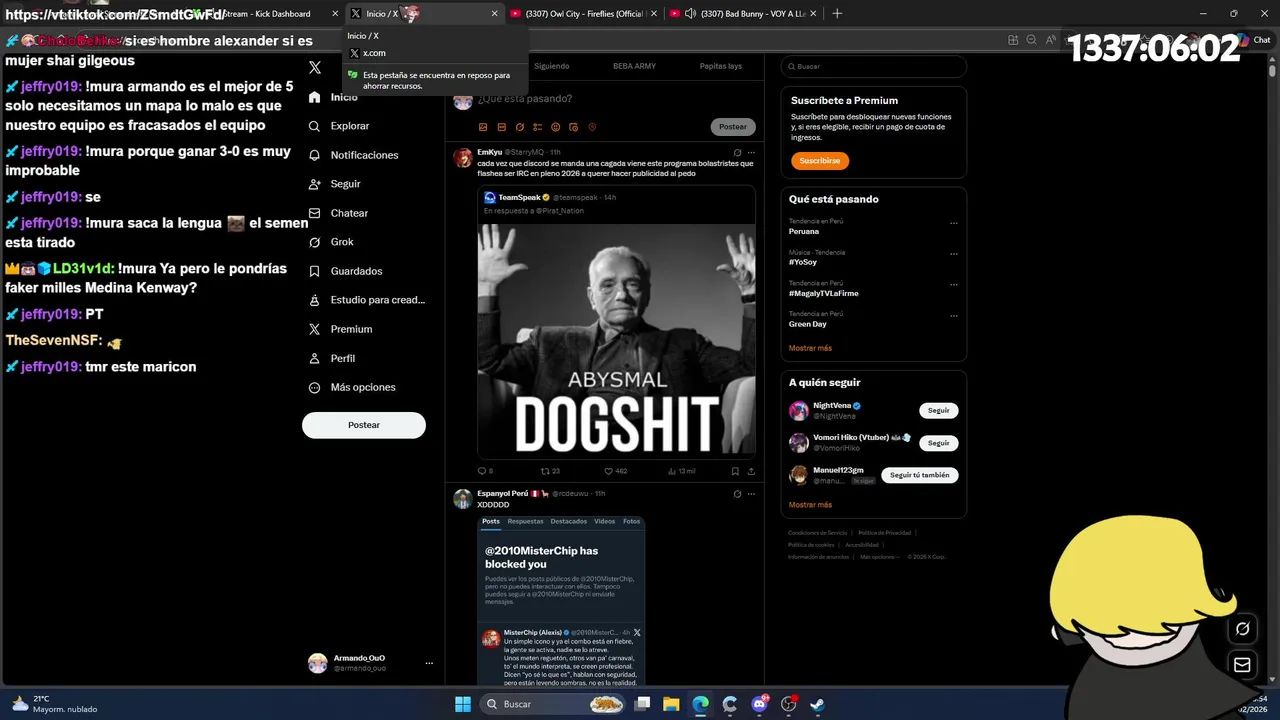Image resolution: width=1280 pixels, height=720 pixels.
Task: Open Seguir in the X sidebar
Action: pos(334,184)
